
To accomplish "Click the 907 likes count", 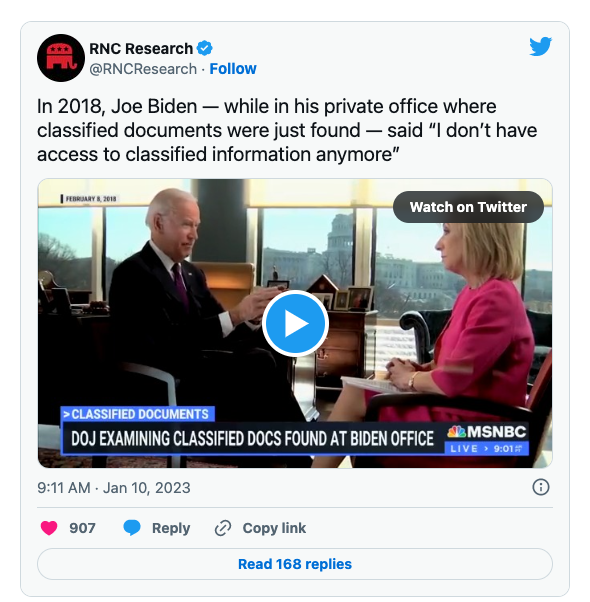I will [82, 528].
